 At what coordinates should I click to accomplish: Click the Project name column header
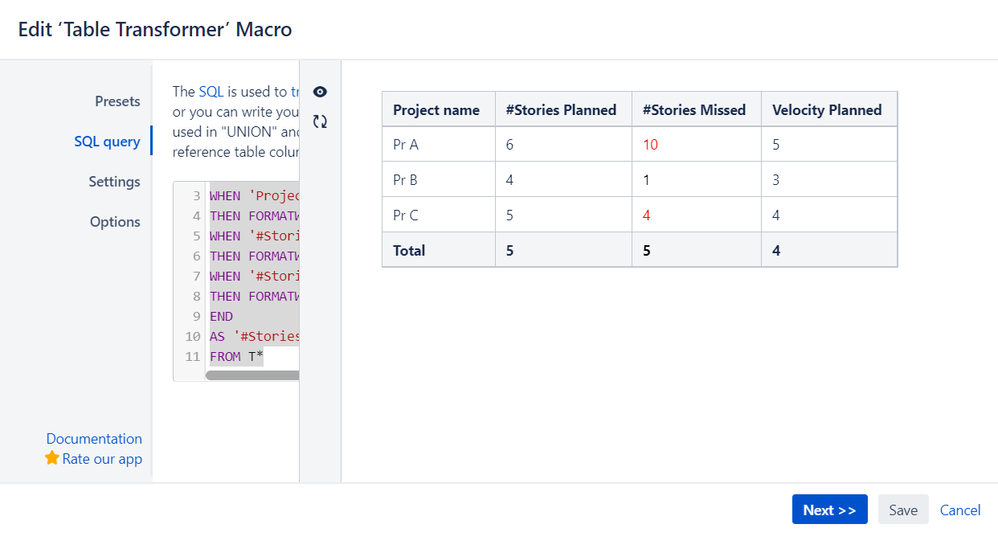[436, 110]
